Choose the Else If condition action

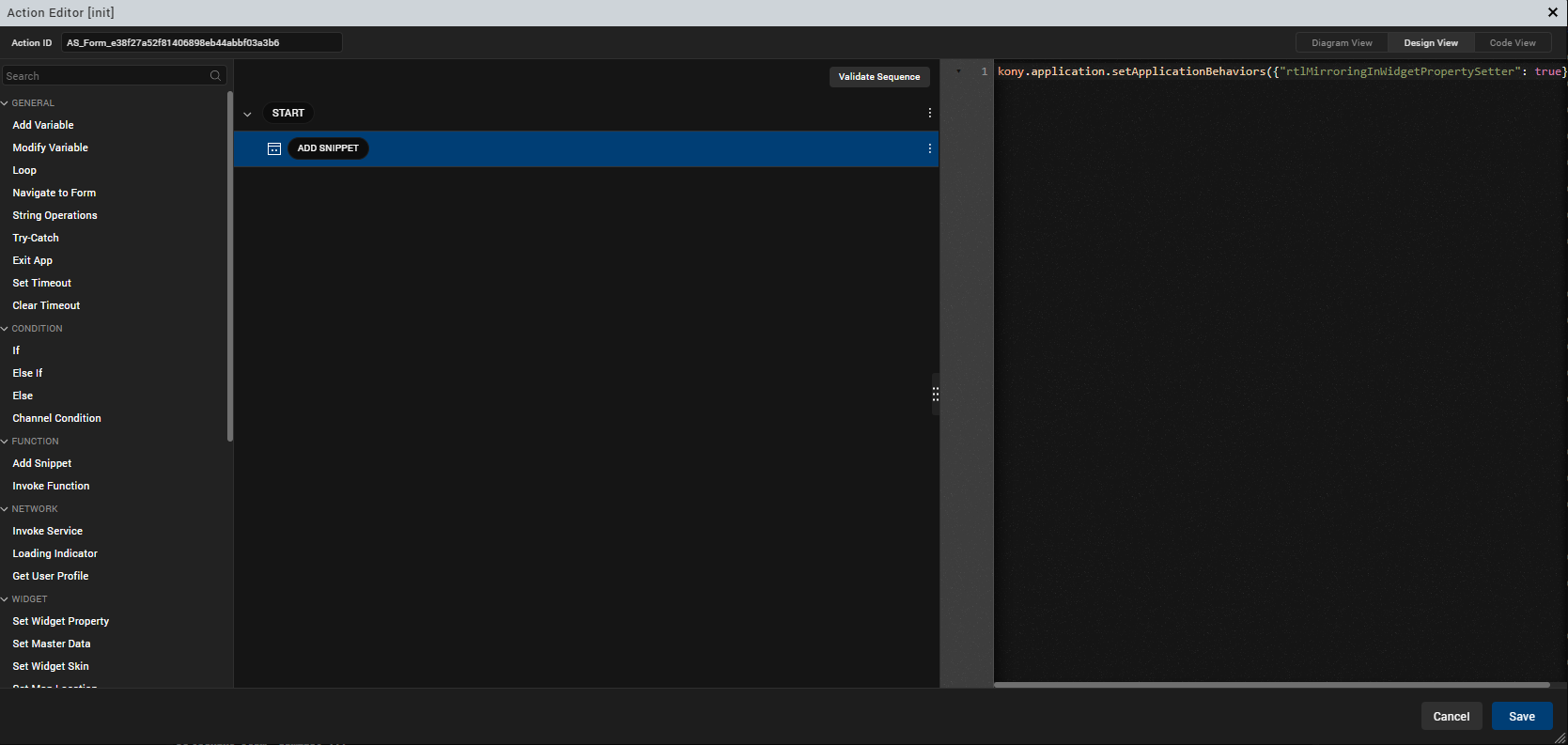point(27,373)
